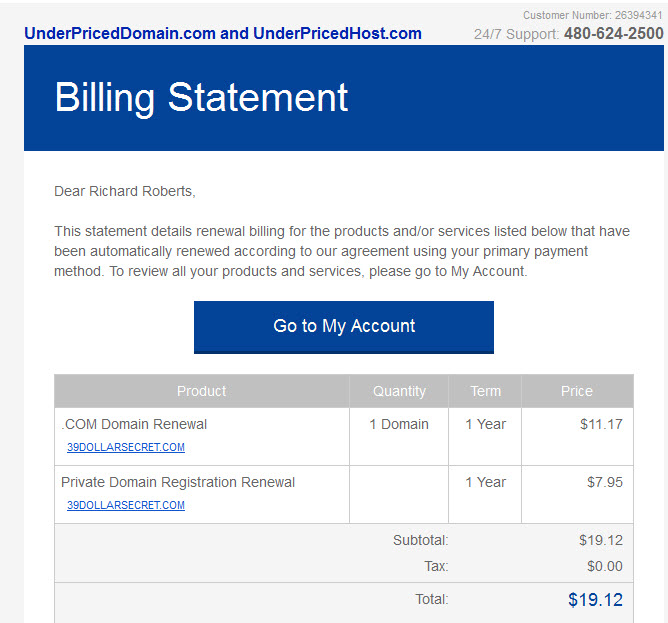Click the Term column header

click(x=485, y=391)
